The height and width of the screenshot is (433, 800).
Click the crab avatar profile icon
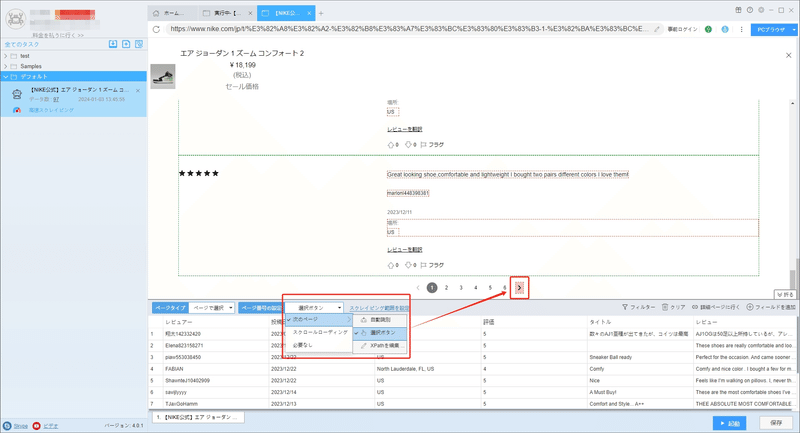pos(16,18)
